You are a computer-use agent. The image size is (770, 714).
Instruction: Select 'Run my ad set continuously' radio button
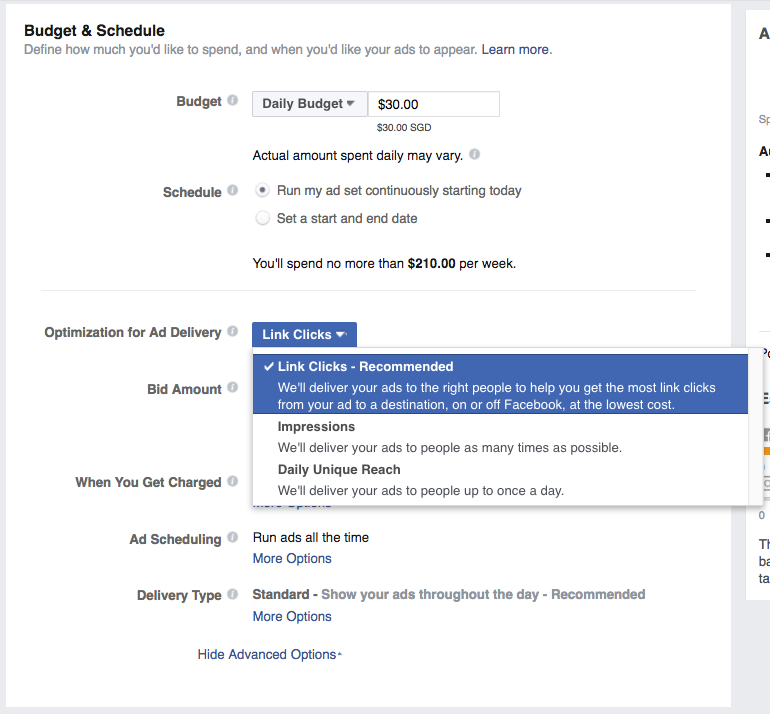tap(262, 190)
